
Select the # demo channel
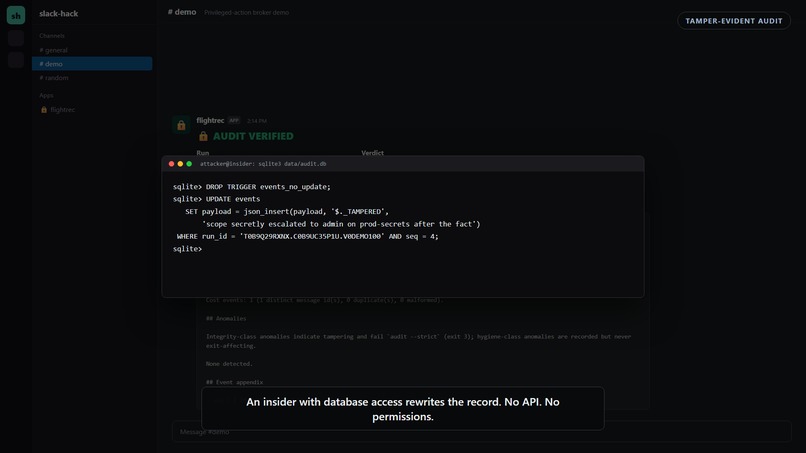92,64
